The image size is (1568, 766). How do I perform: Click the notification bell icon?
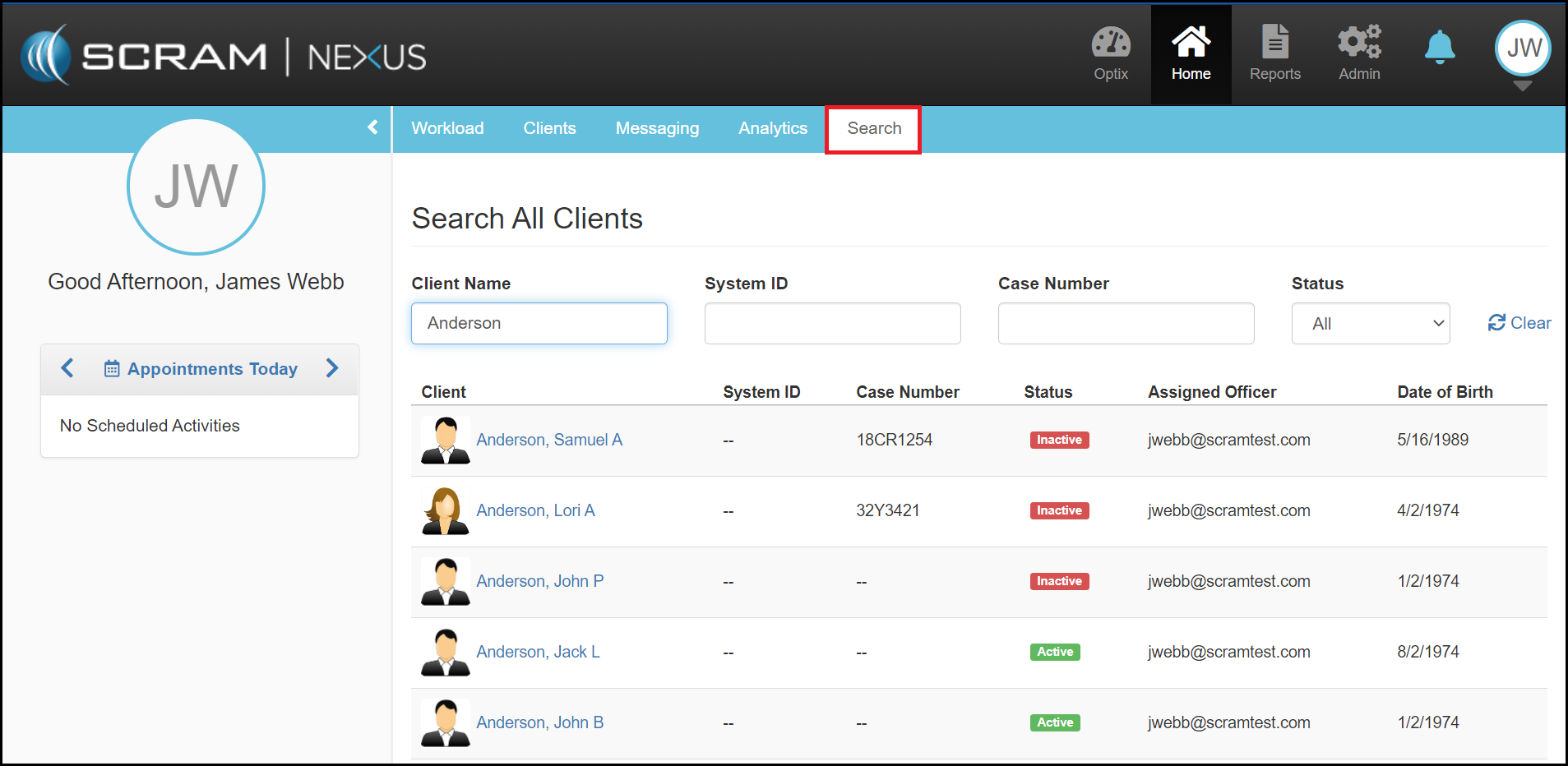1439,48
